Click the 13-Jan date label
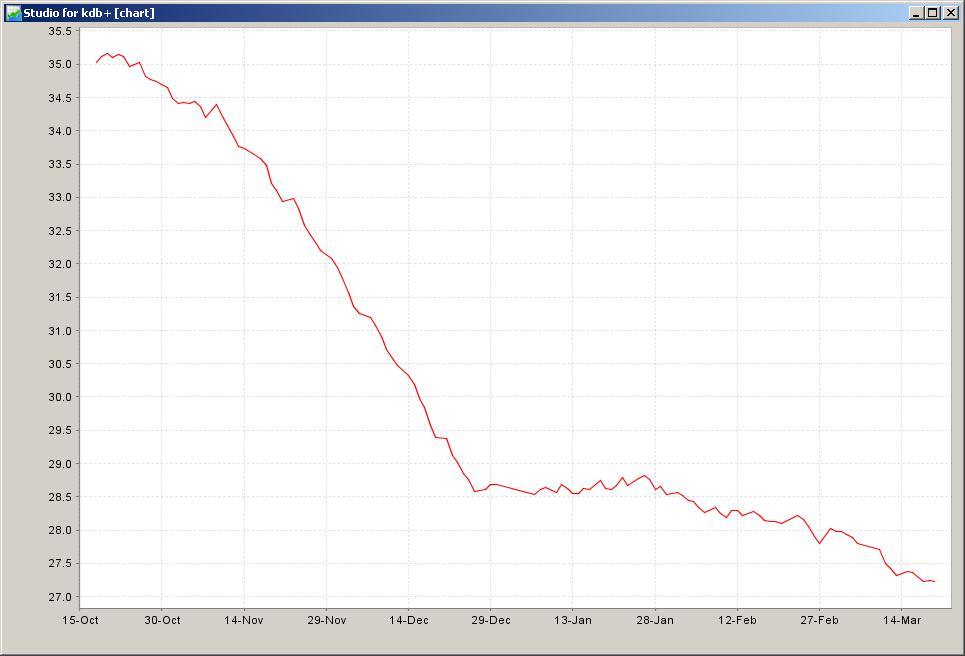 coord(572,620)
